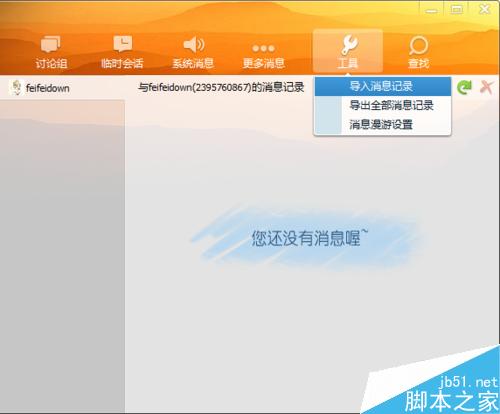The width and height of the screenshot is (500, 414).
Task: Click the 工具 wrench tools button
Action: click(348, 51)
